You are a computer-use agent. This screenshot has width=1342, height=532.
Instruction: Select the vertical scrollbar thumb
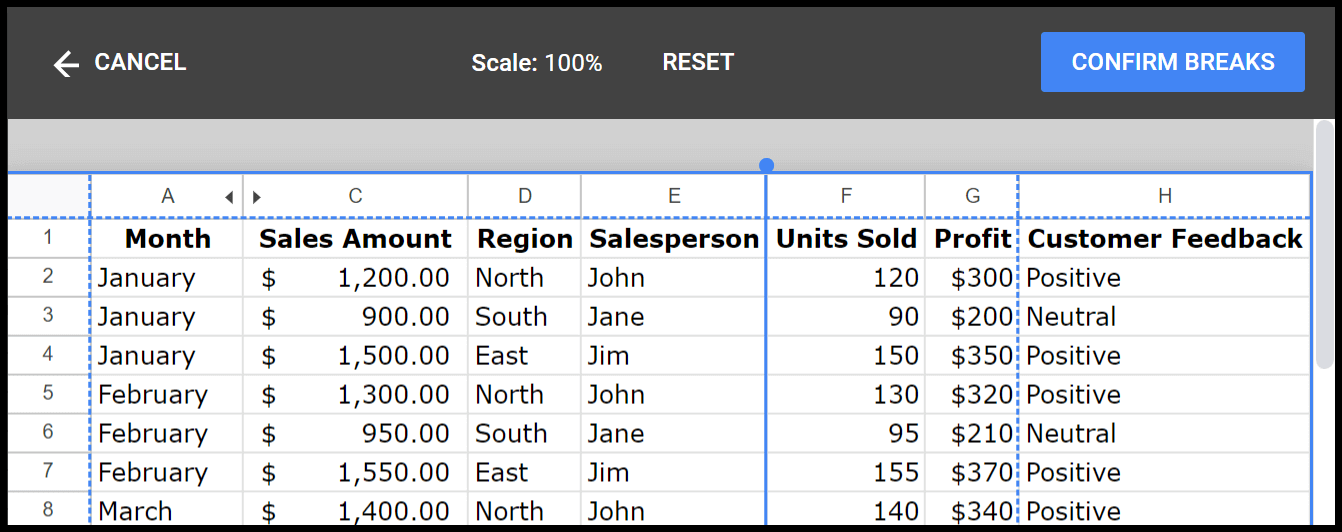[1324, 245]
